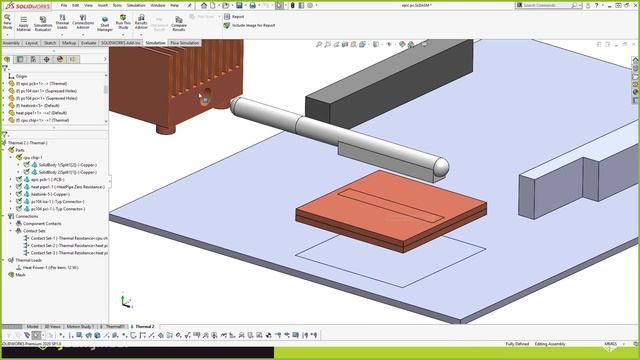This screenshot has height=360, width=640.
Task: Open the Connections Advisor
Action: tap(83, 22)
